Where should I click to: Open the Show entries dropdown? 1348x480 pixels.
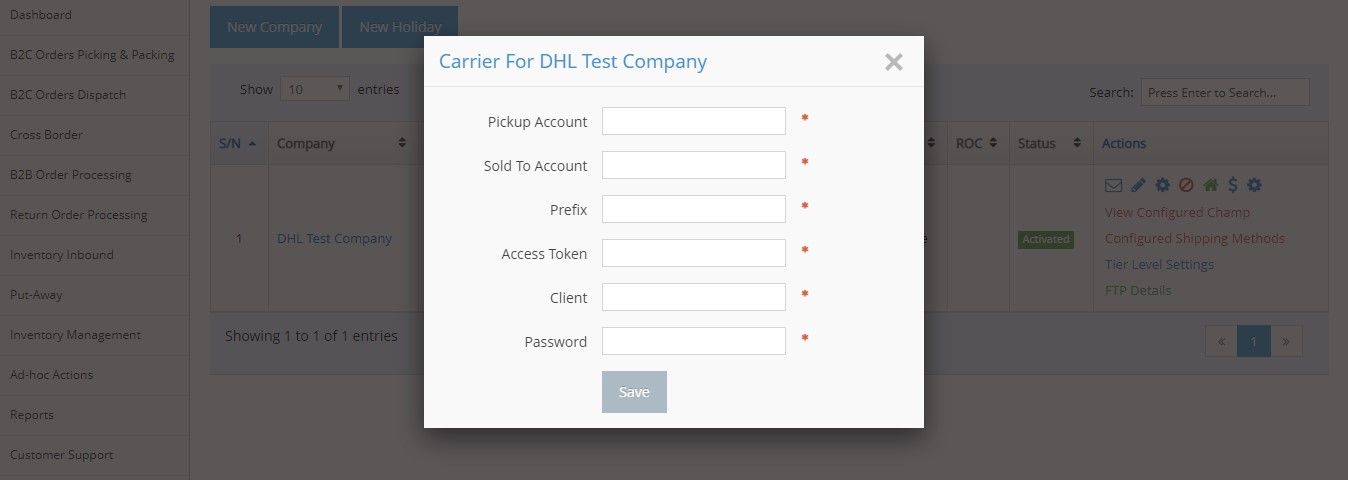(x=315, y=89)
